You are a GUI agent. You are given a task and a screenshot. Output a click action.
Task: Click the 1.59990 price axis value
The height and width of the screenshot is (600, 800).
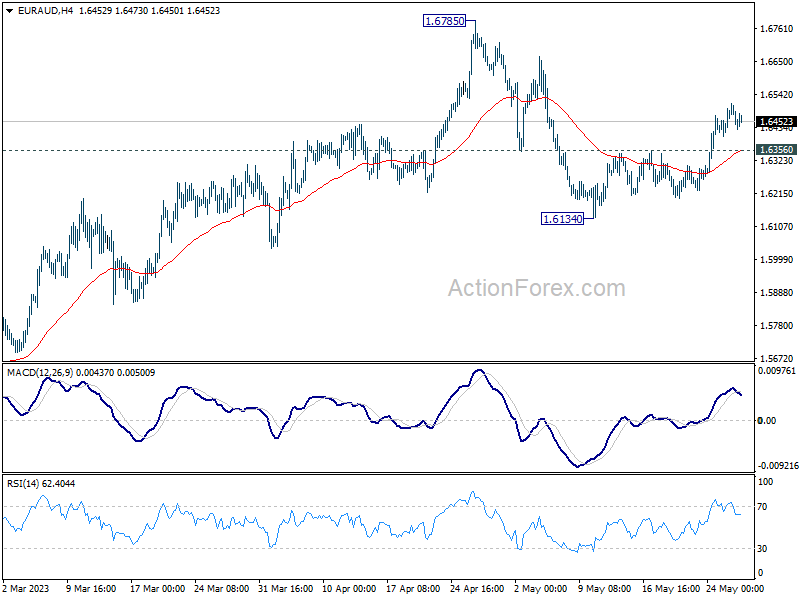[x=777, y=260]
